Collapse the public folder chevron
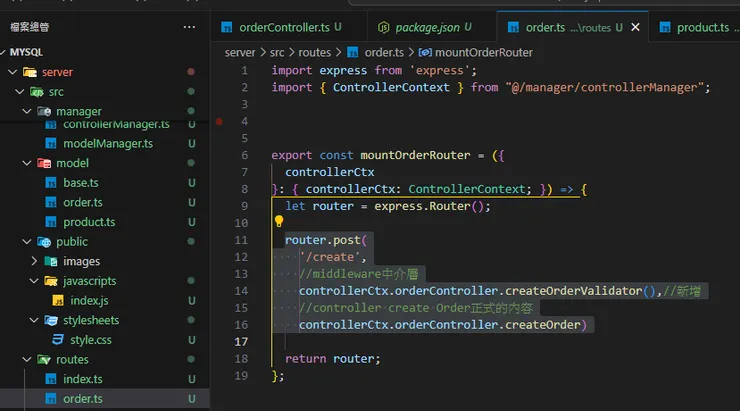Screen dimensions: 740x411 [27, 241]
